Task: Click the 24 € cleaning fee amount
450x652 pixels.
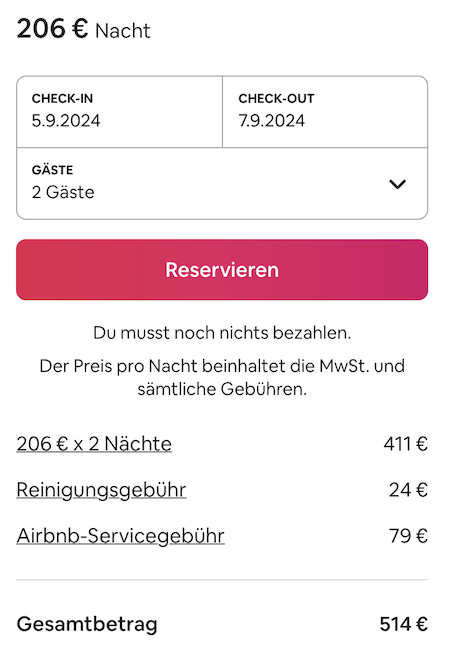Action: coord(408,490)
